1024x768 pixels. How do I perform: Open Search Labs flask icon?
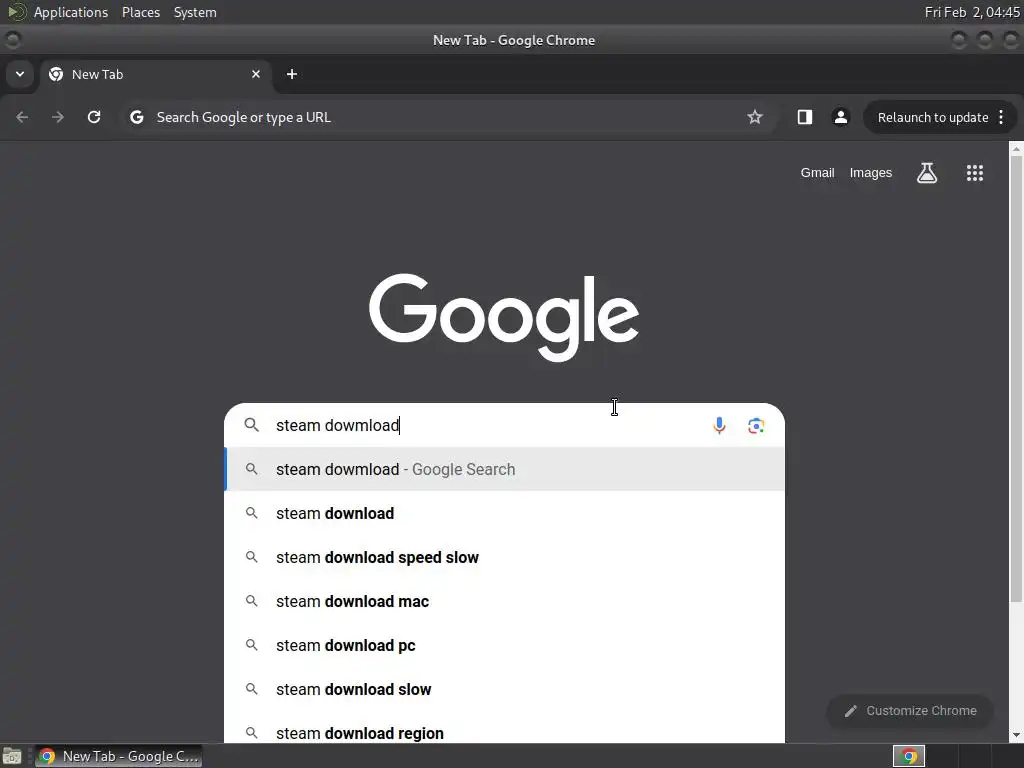[927, 173]
